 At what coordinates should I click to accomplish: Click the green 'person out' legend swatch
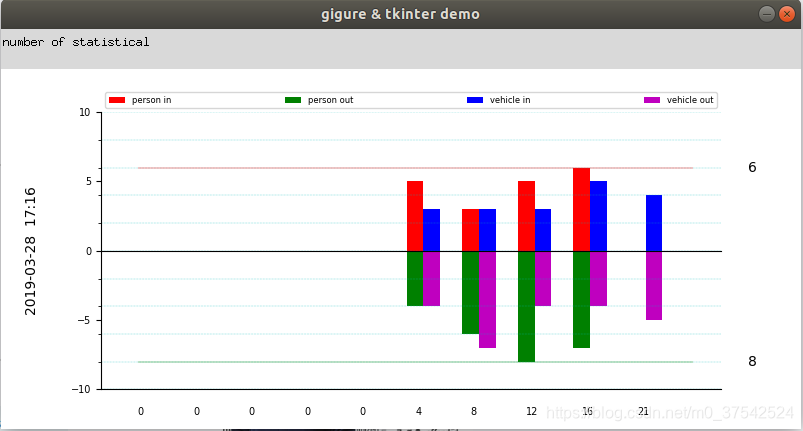point(293,100)
